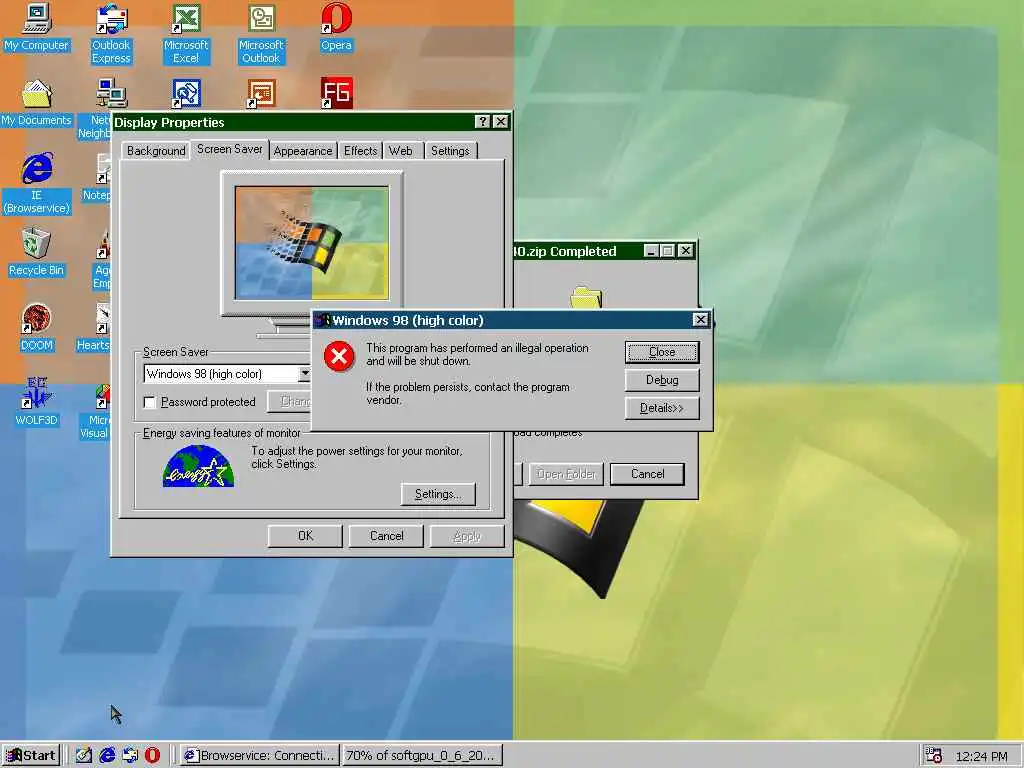Expand error details with Details>> button

662,408
